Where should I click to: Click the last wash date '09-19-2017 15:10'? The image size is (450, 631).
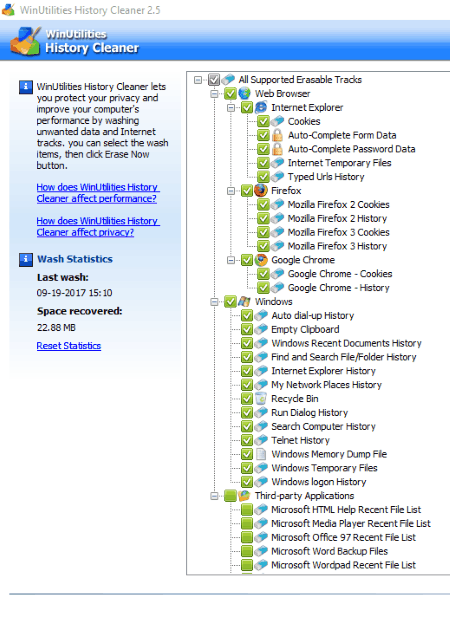coord(74,293)
